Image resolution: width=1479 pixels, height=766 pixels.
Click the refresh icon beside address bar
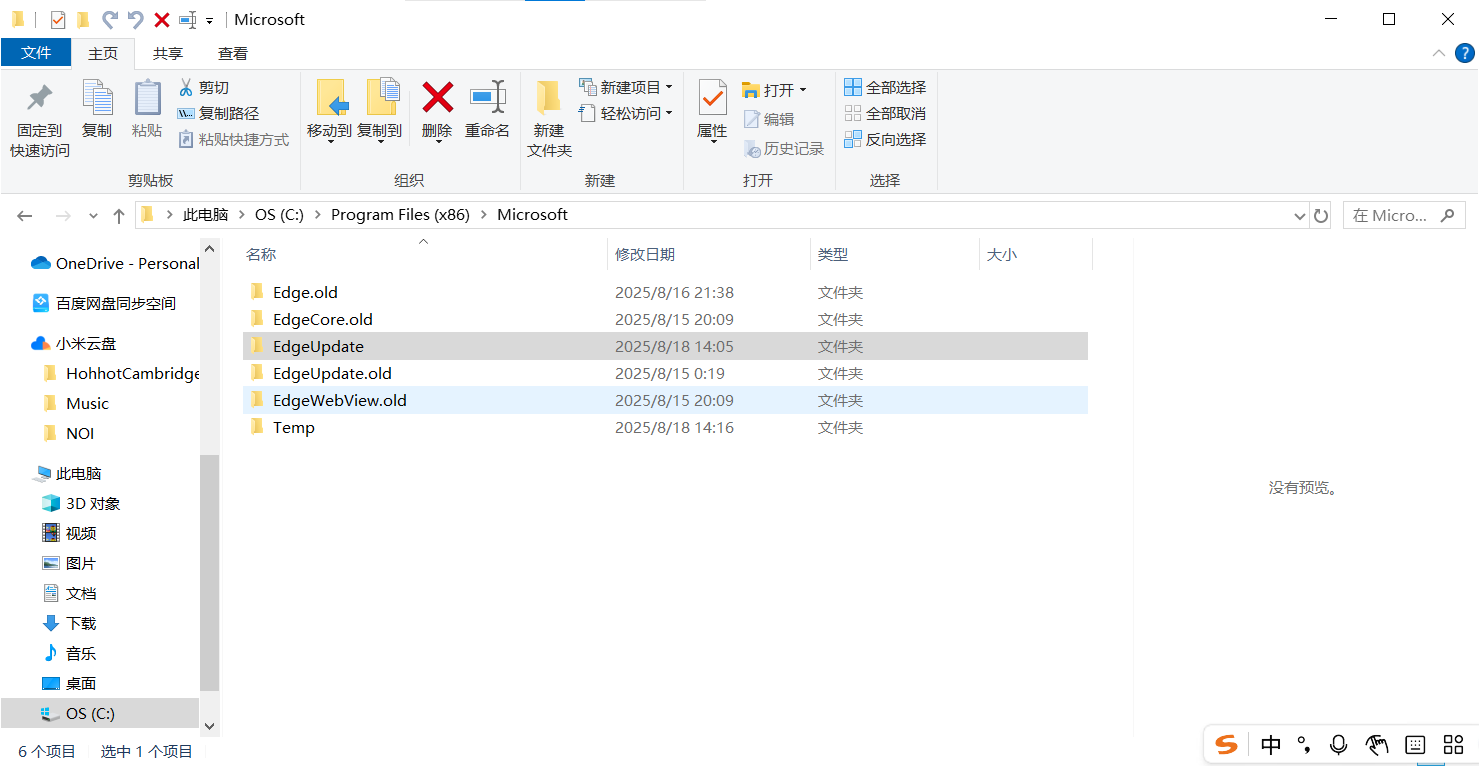click(1321, 214)
